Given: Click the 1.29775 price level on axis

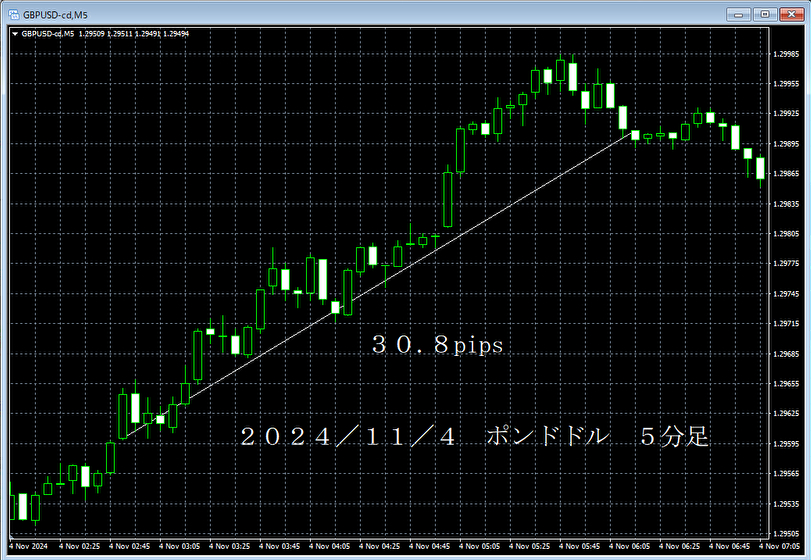Looking at the screenshot, I should [x=787, y=264].
